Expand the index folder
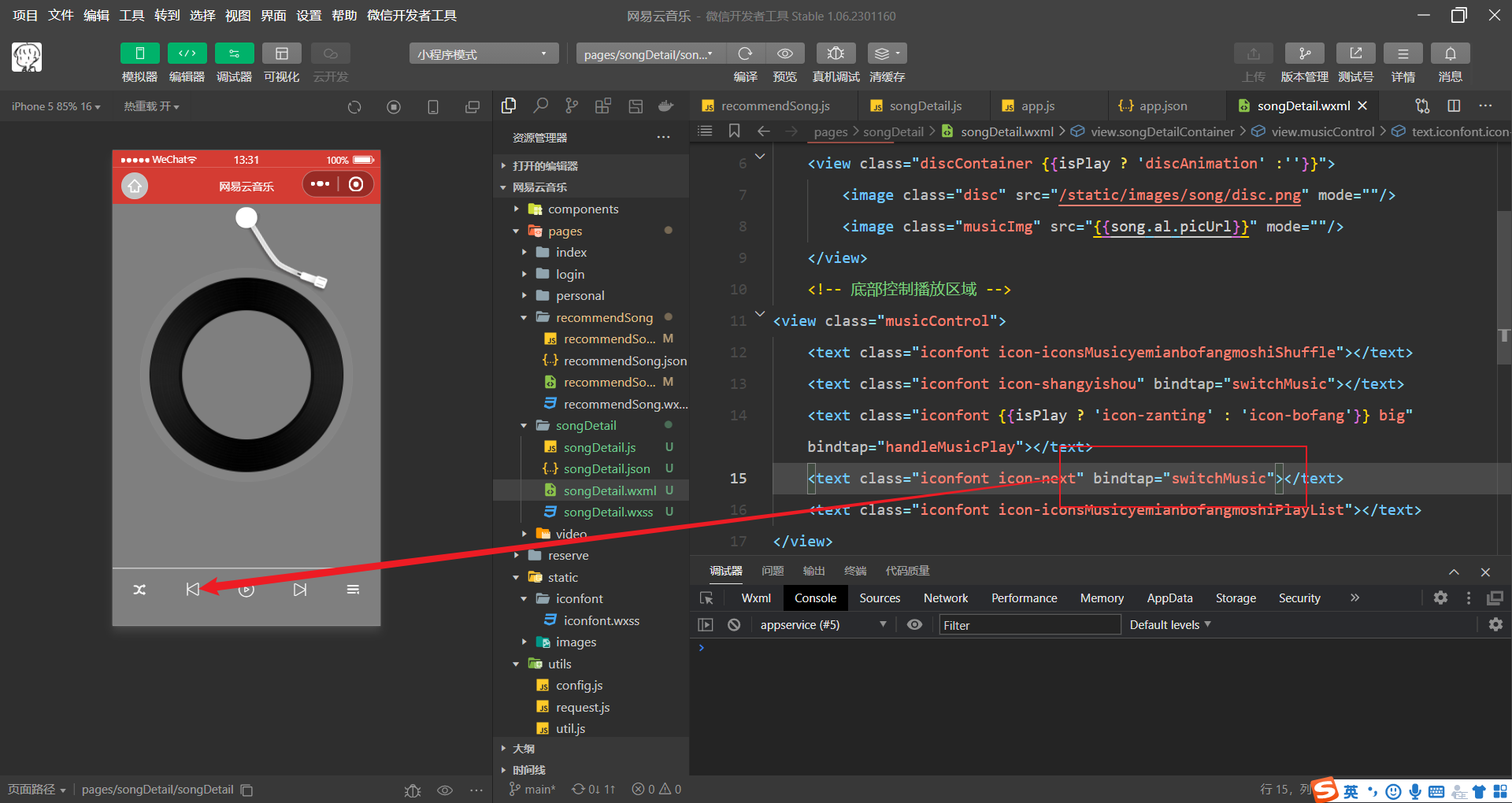This screenshot has height=803, width=1512. [x=571, y=252]
